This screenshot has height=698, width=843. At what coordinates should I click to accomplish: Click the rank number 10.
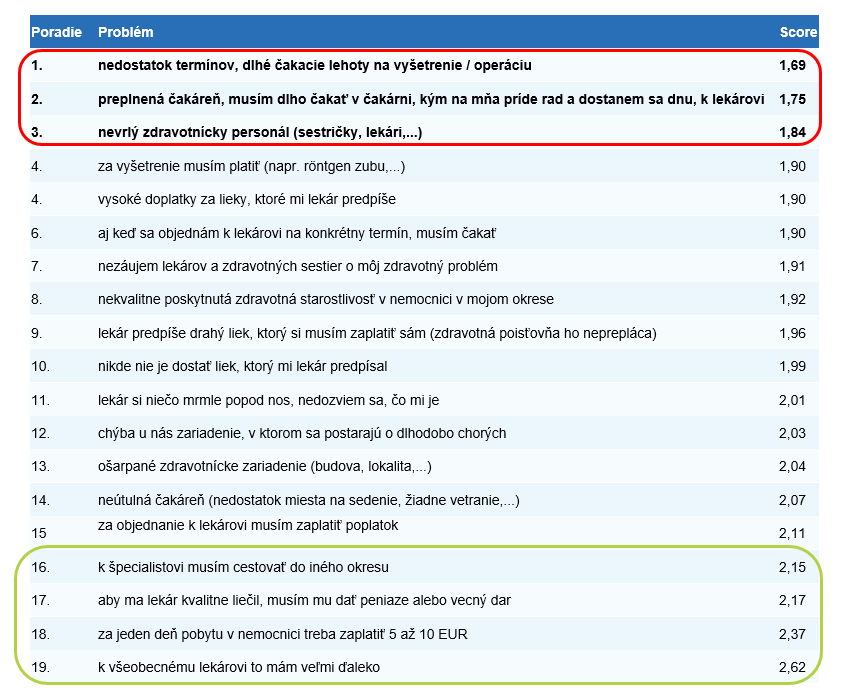coord(40,366)
